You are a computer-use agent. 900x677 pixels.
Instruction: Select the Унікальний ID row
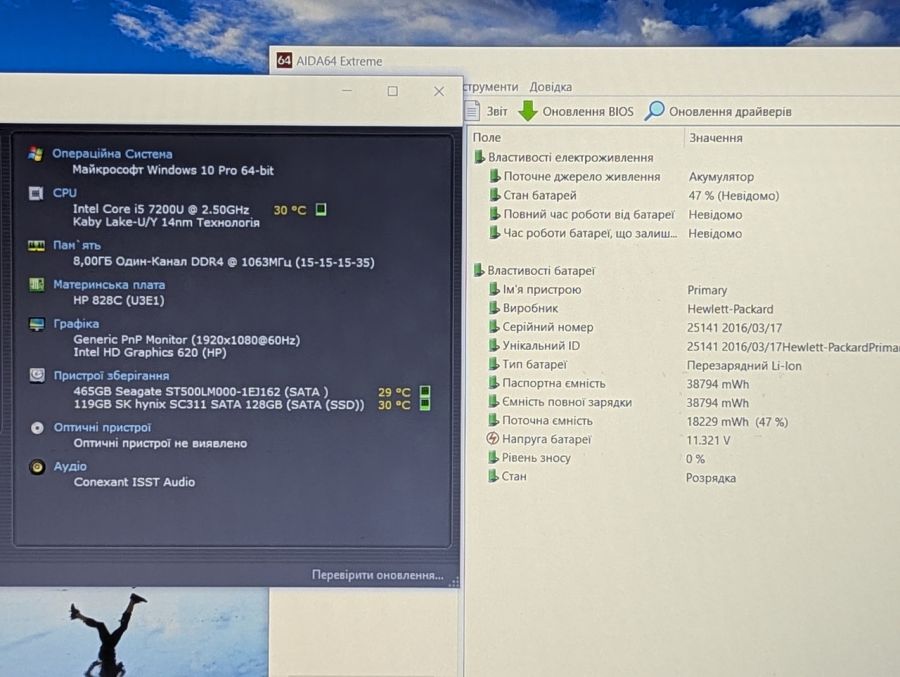tap(693, 346)
